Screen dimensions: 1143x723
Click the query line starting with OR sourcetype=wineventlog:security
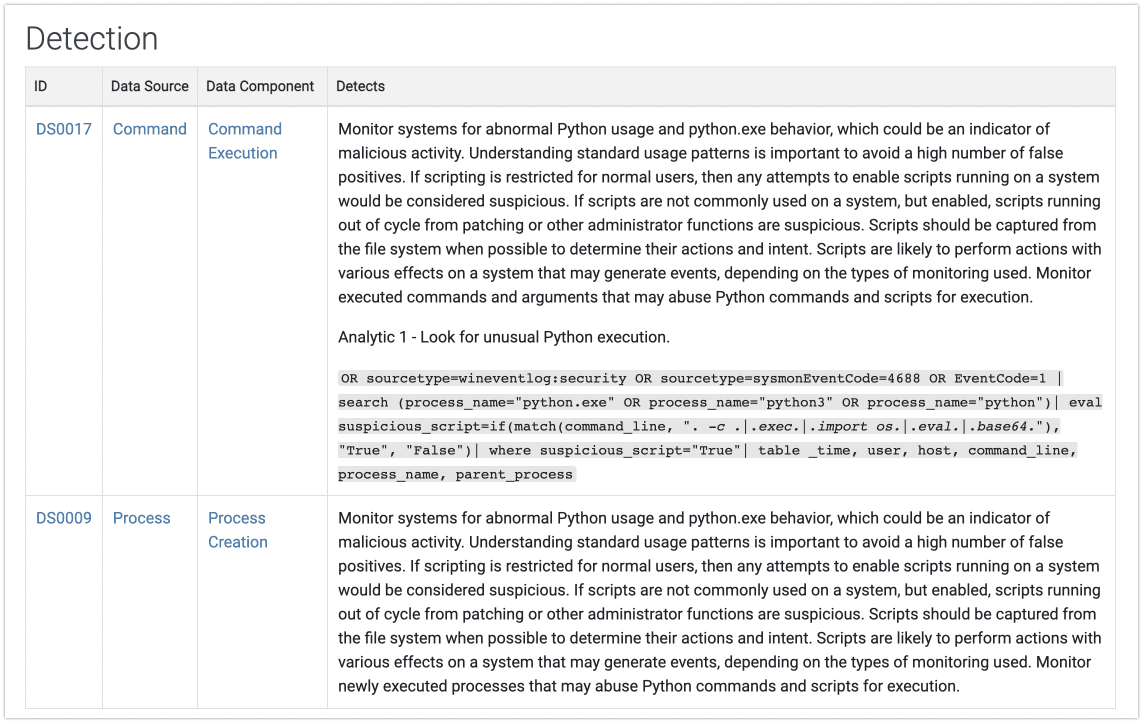(x=702, y=379)
